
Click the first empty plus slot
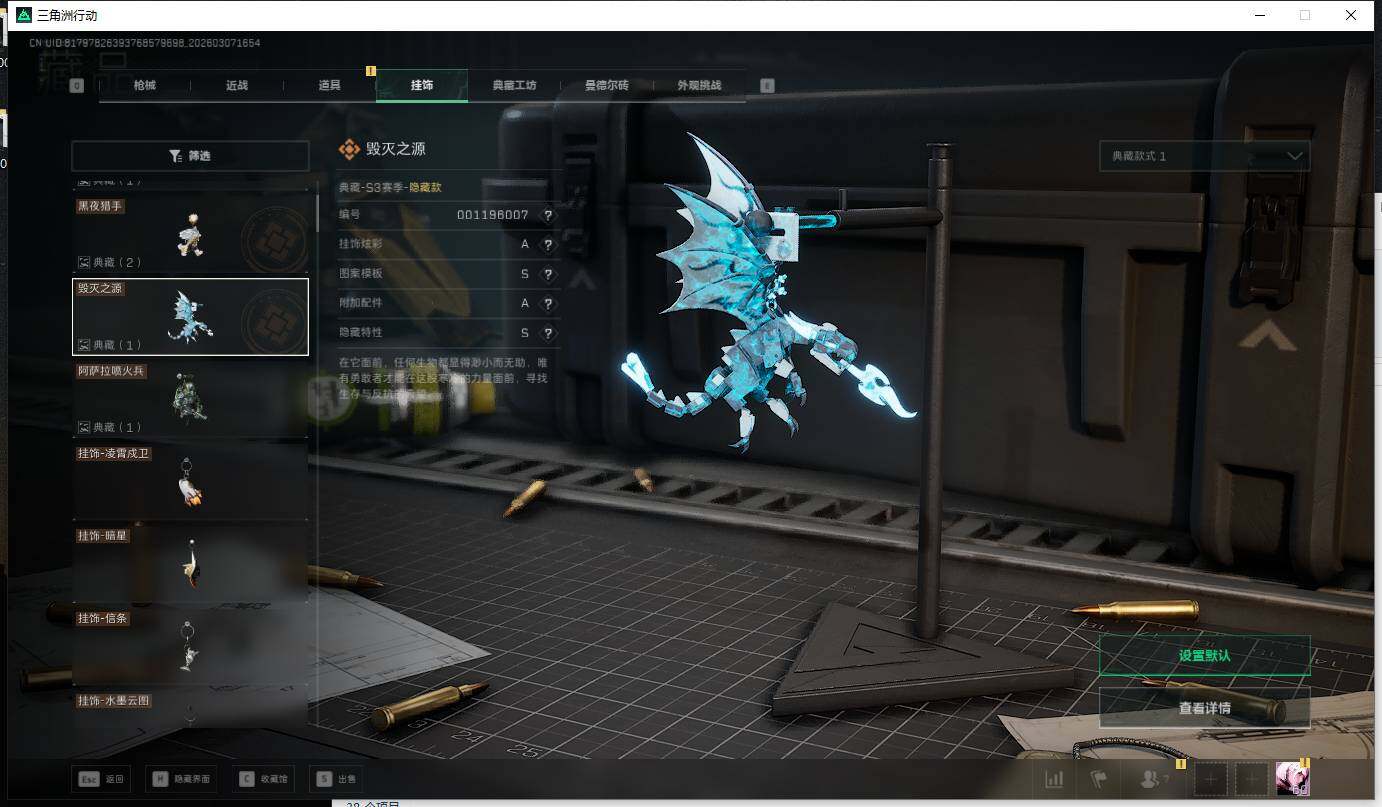1210,779
